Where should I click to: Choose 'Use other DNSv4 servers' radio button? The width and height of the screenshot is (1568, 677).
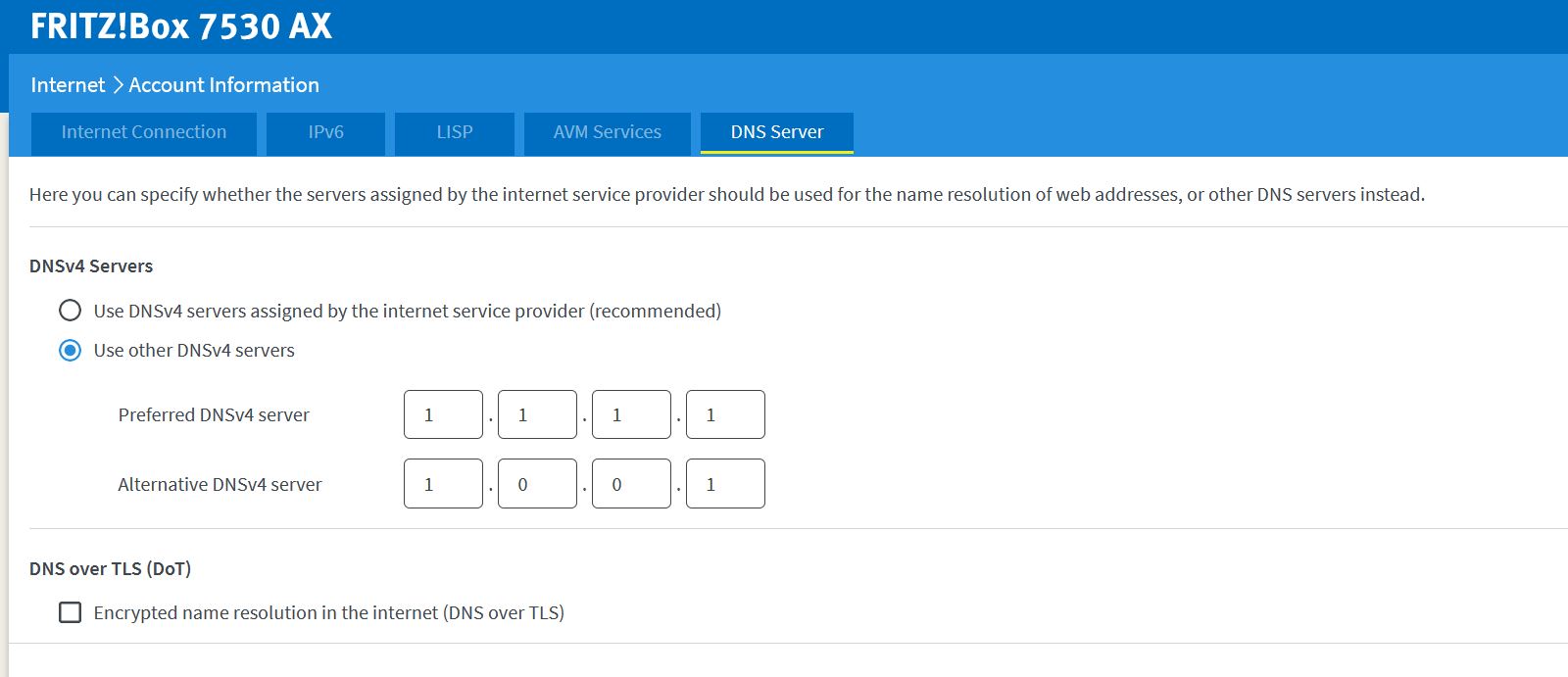tap(71, 350)
